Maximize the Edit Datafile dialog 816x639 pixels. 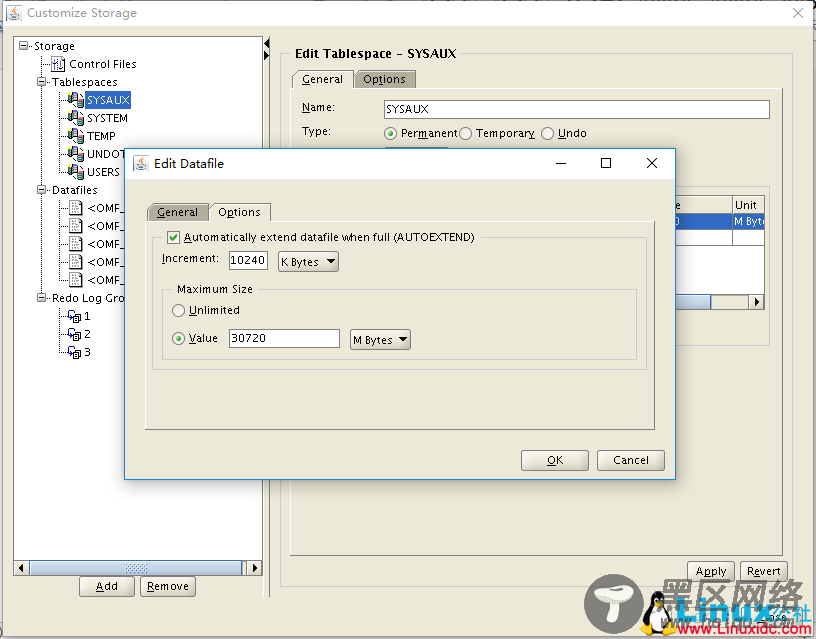coord(606,163)
